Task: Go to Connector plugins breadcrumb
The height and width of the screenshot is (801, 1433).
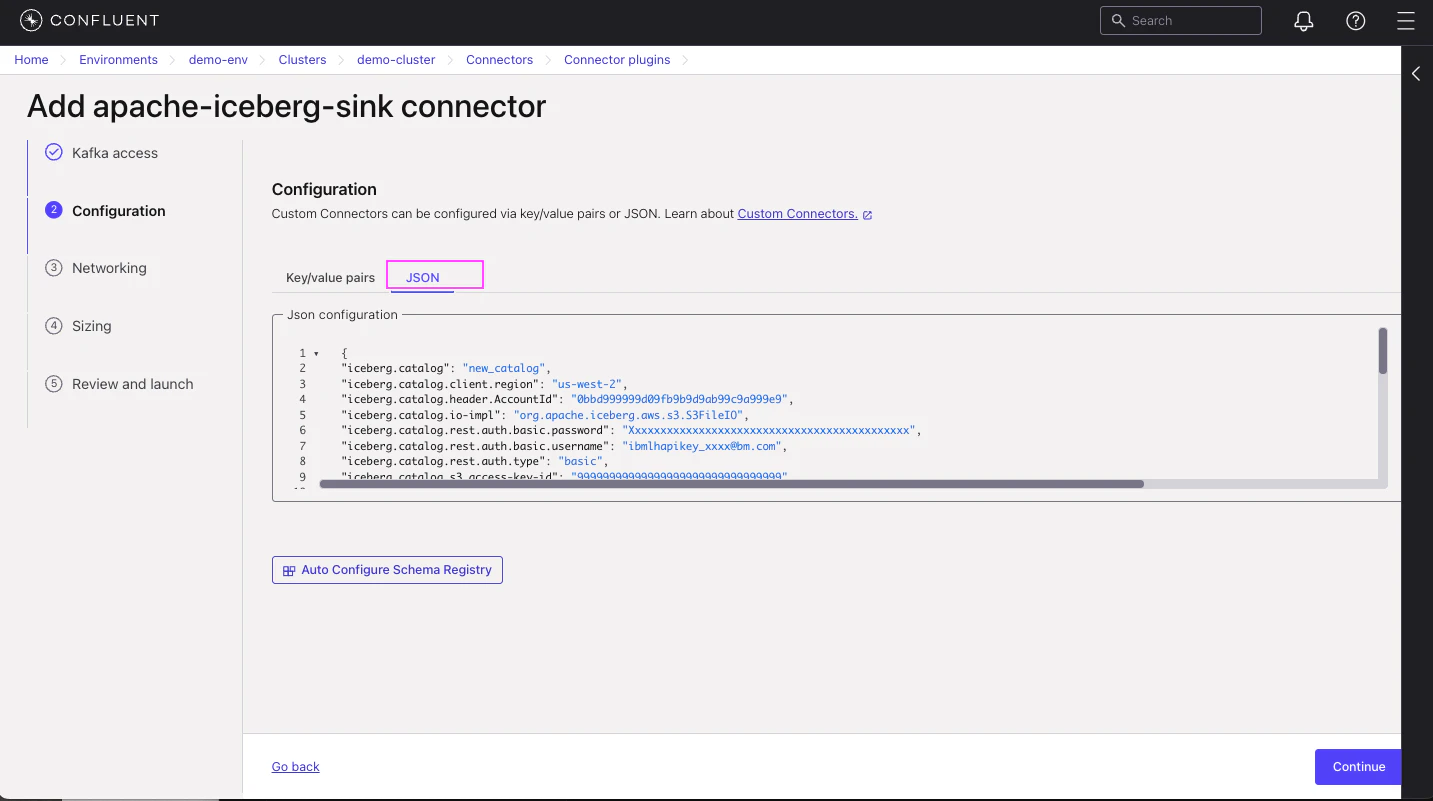Action: coord(617,60)
